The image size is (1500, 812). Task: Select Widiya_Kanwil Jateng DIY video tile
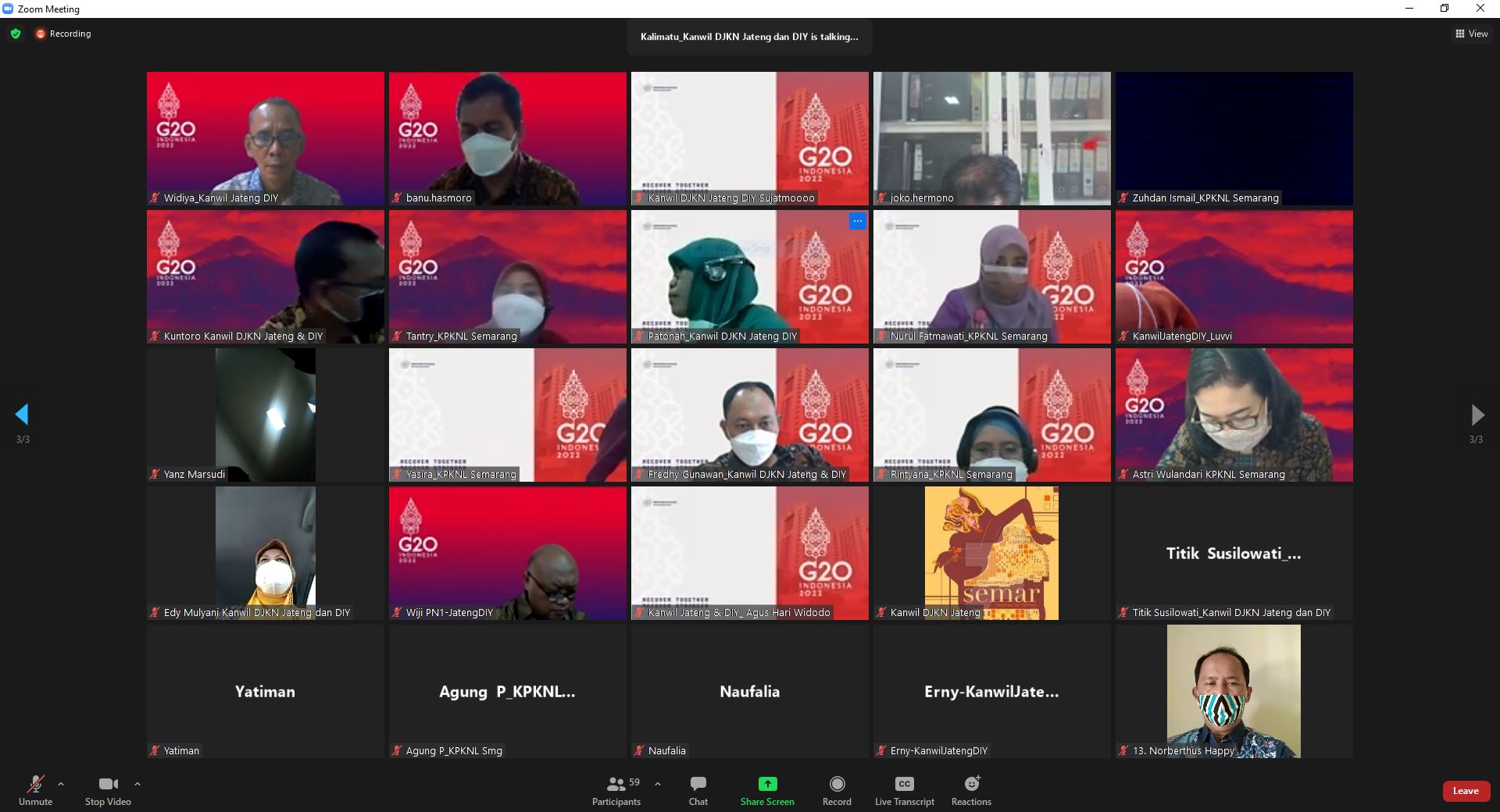tap(266, 138)
